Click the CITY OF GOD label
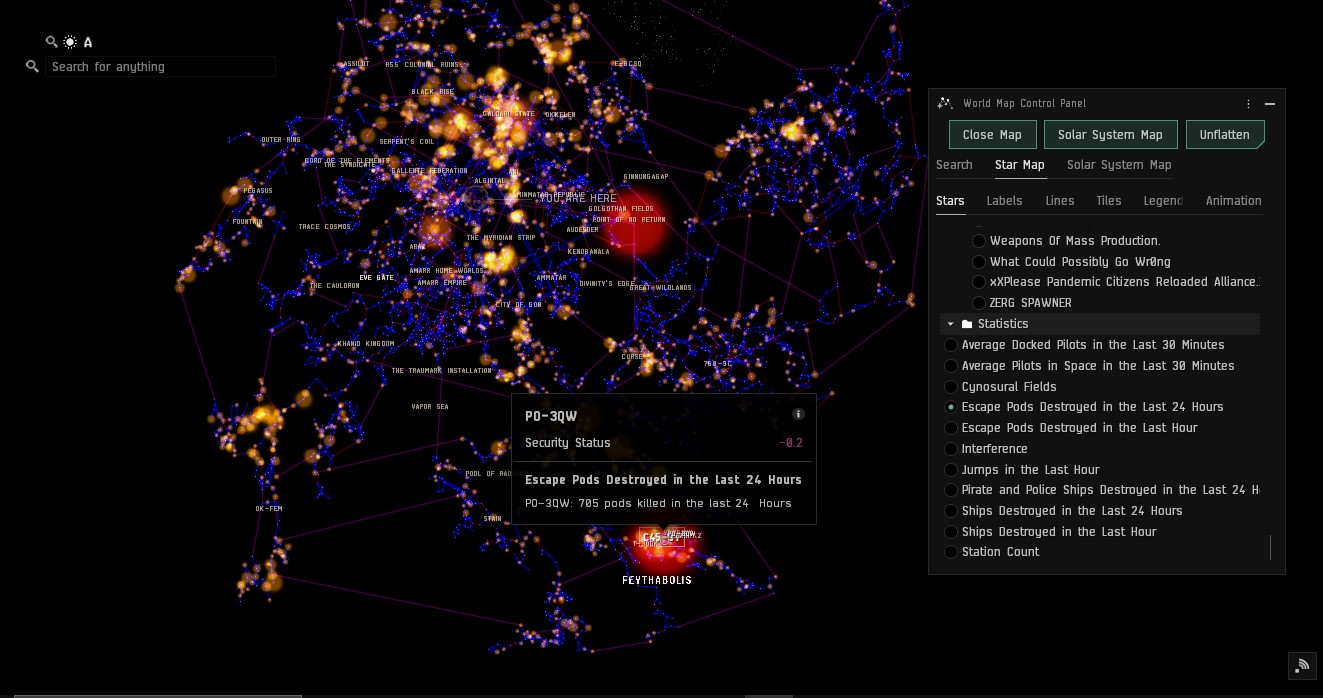Image resolution: width=1323 pixels, height=698 pixels. pos(518,305)
